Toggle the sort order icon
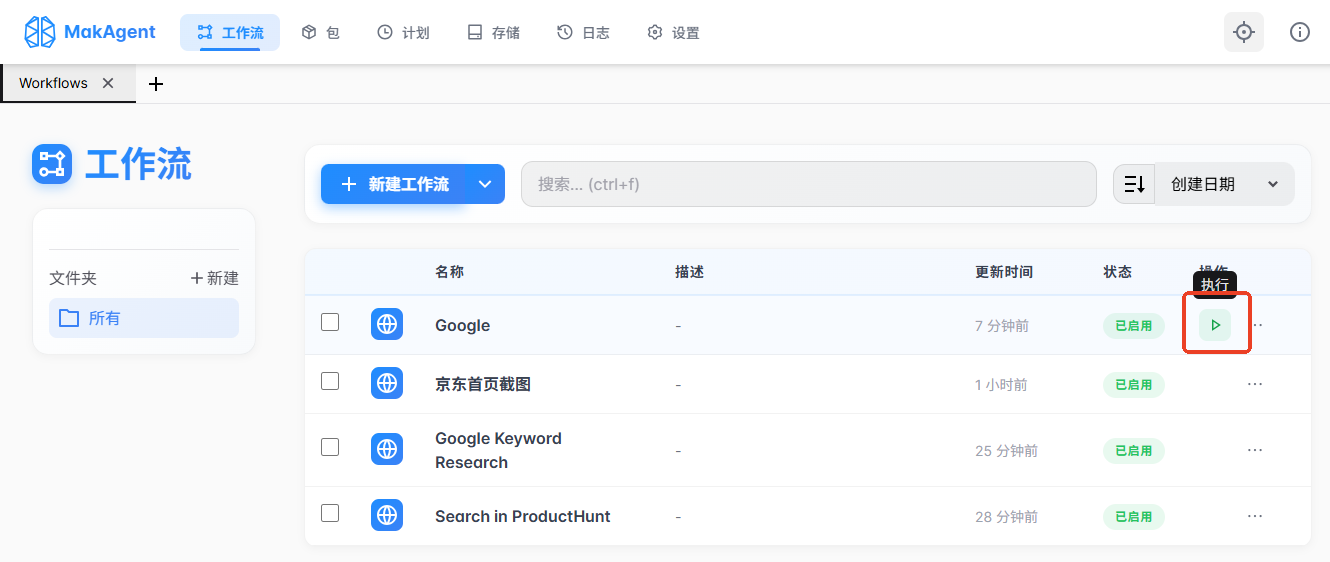This screenshot has height=562, width=1330. [x=1134, y=184]
